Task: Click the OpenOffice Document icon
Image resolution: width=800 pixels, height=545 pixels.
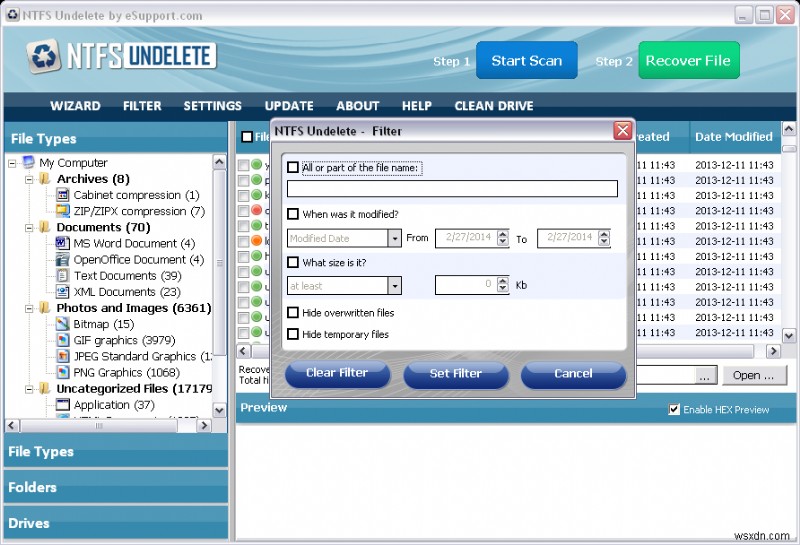Action: pos(63,259)
